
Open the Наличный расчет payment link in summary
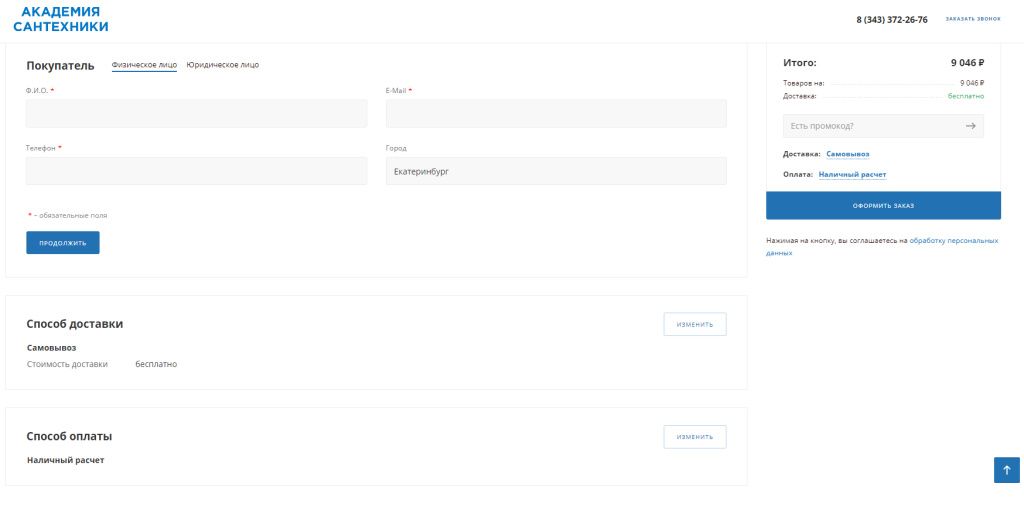coord(852,174)
